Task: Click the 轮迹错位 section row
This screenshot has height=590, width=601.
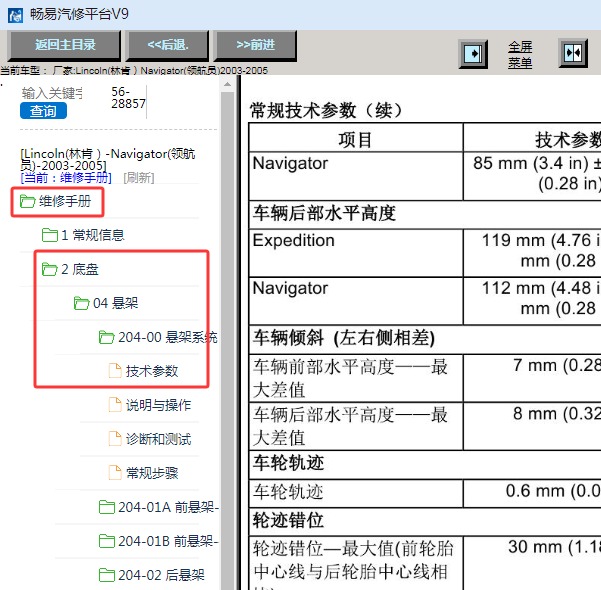Action: [x=425, y=522]
